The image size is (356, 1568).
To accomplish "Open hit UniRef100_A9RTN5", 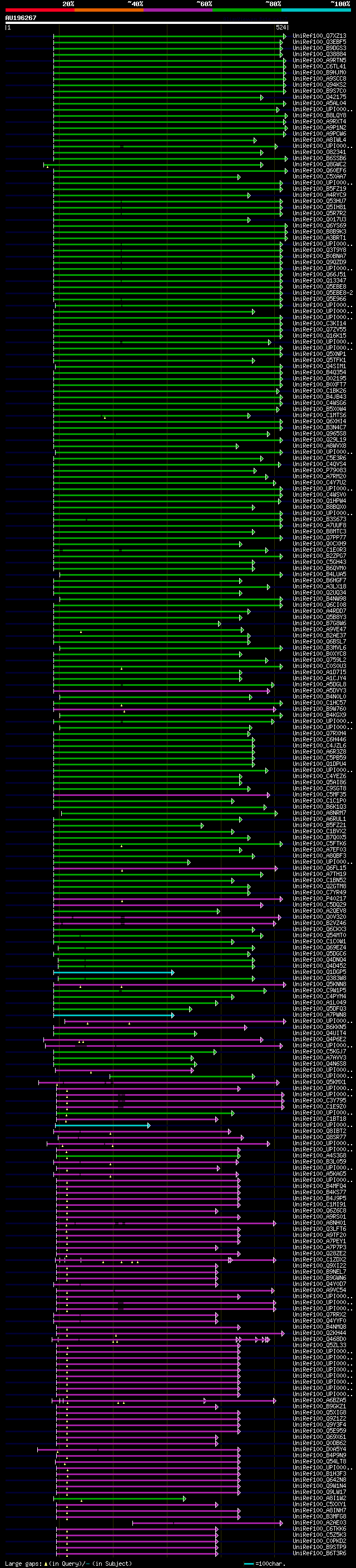I will click(319, 60).
